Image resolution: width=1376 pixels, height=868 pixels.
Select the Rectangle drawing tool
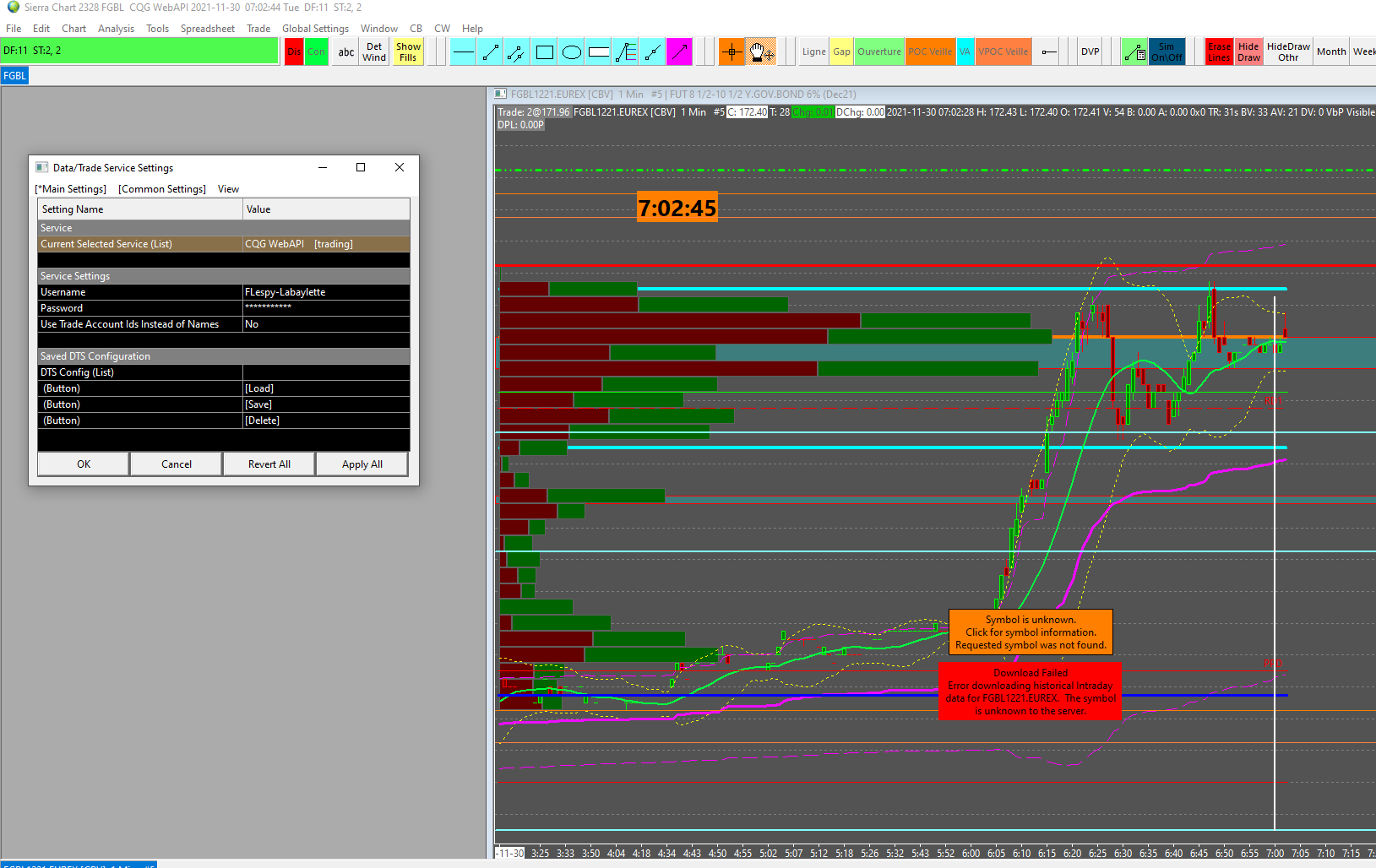pos(545,52)
